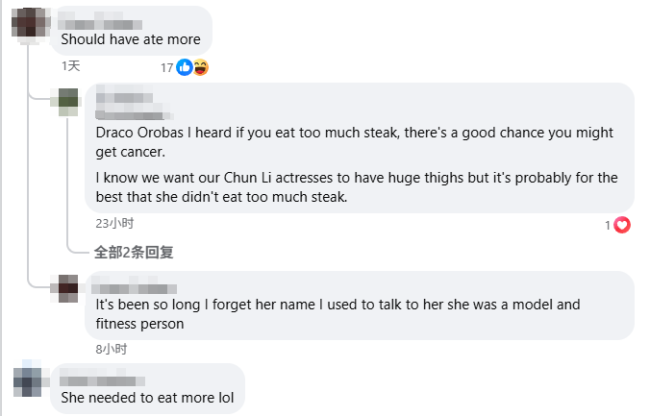Click the 'Should have ate more' comment text
The width and height of the screenshot is (650, 416).
point(131,39)
